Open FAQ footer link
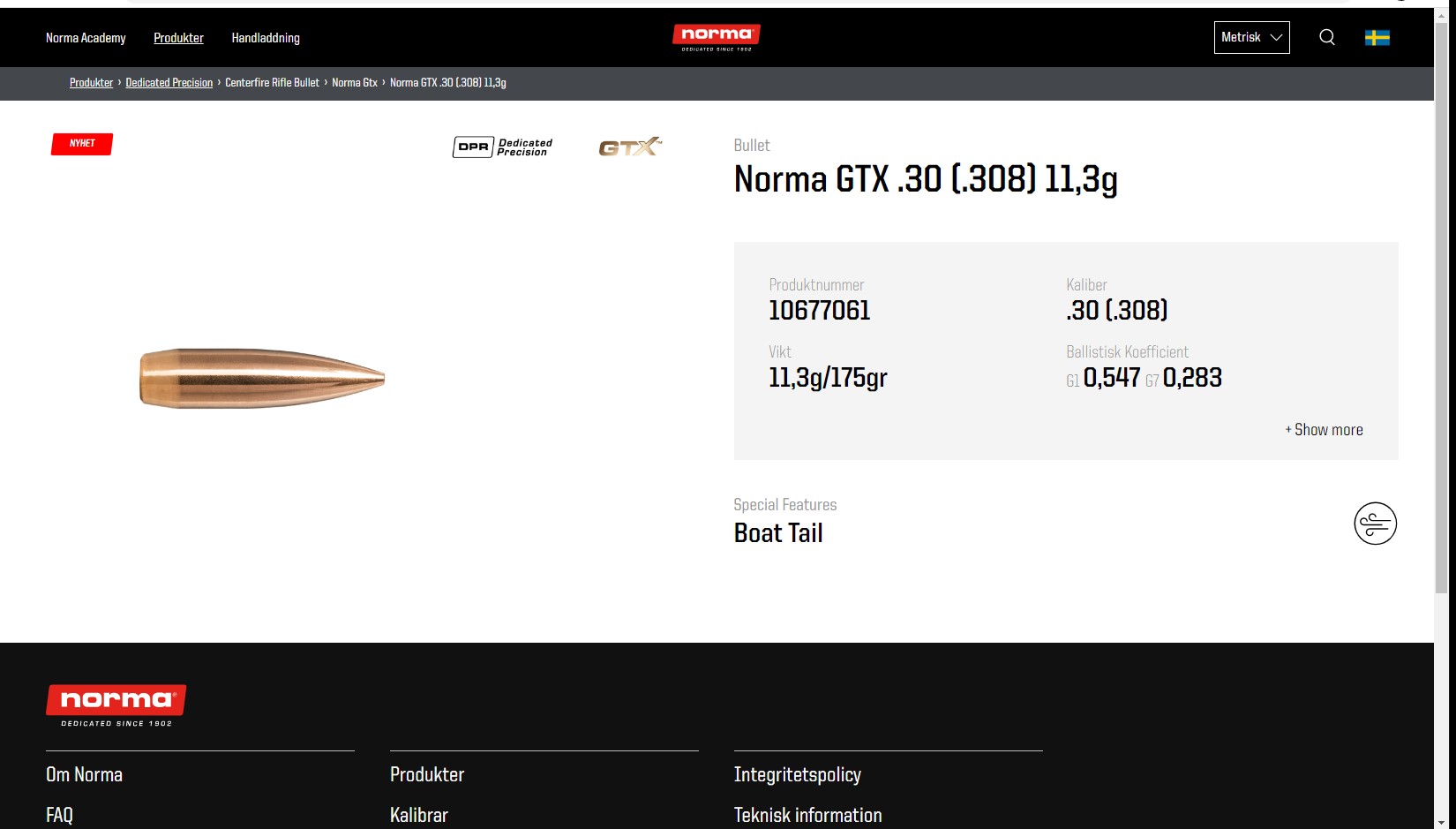Viewport: 1456px width, 829px height. pos(59,815)
